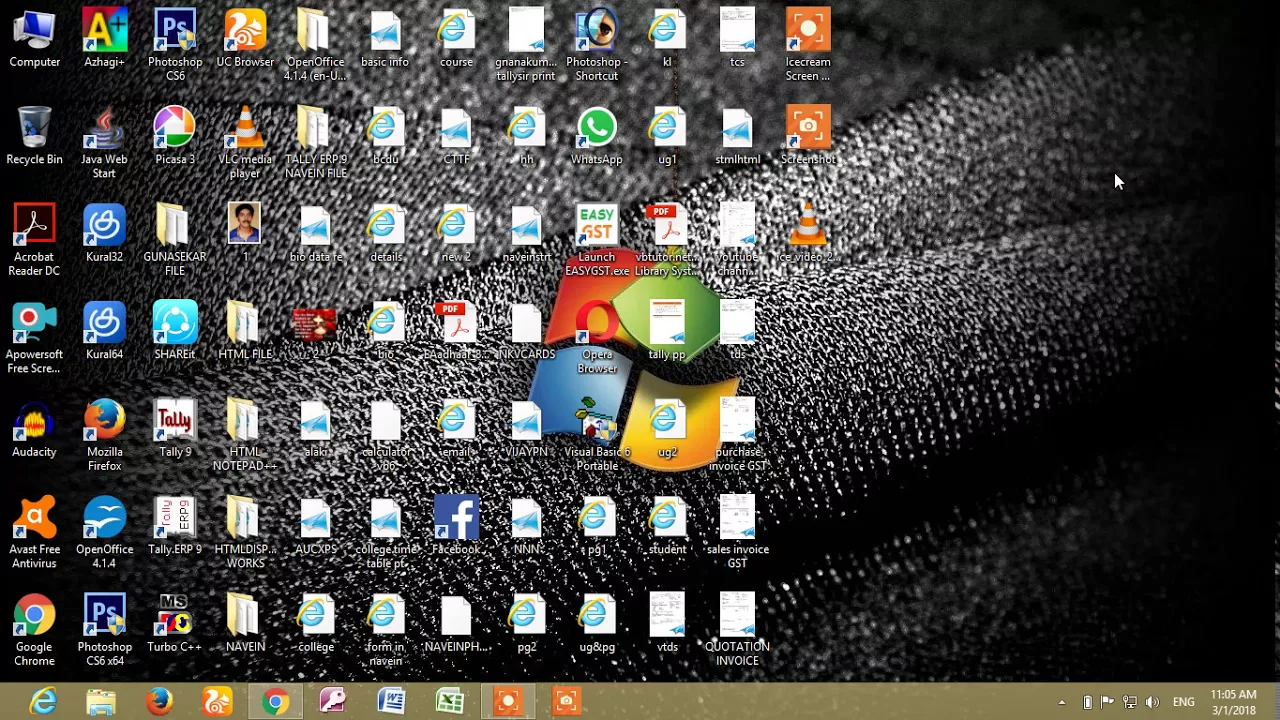Open the tally pp document
The height and width of the screenshot is (720, 1280).
(x=667, y=332)
